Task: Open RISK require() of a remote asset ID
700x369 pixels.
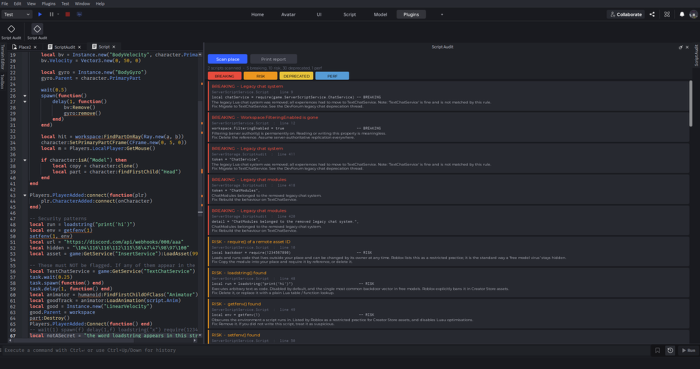Action: pos(448,252)
